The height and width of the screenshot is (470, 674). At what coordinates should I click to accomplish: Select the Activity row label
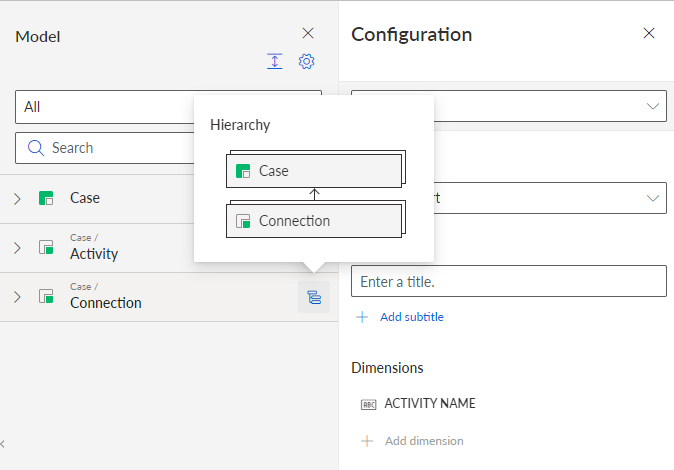tap(94, 254)
